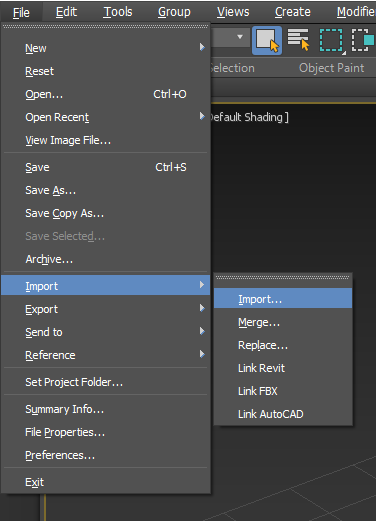Expand the New submenu
The height and width of the screenshot is (521, 376).
click(106, 48)
